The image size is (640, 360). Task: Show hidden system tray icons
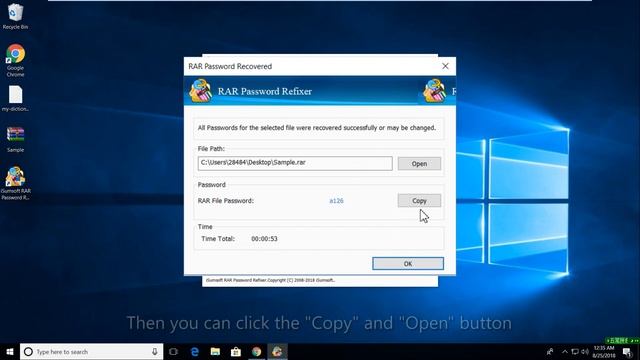565,351
